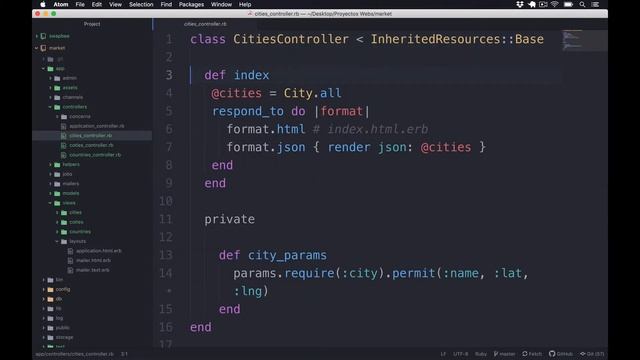Click the Fetch button in status bar
Viewport: 640px width, 360px height.
pyautogui.click(x=532, y=354)
